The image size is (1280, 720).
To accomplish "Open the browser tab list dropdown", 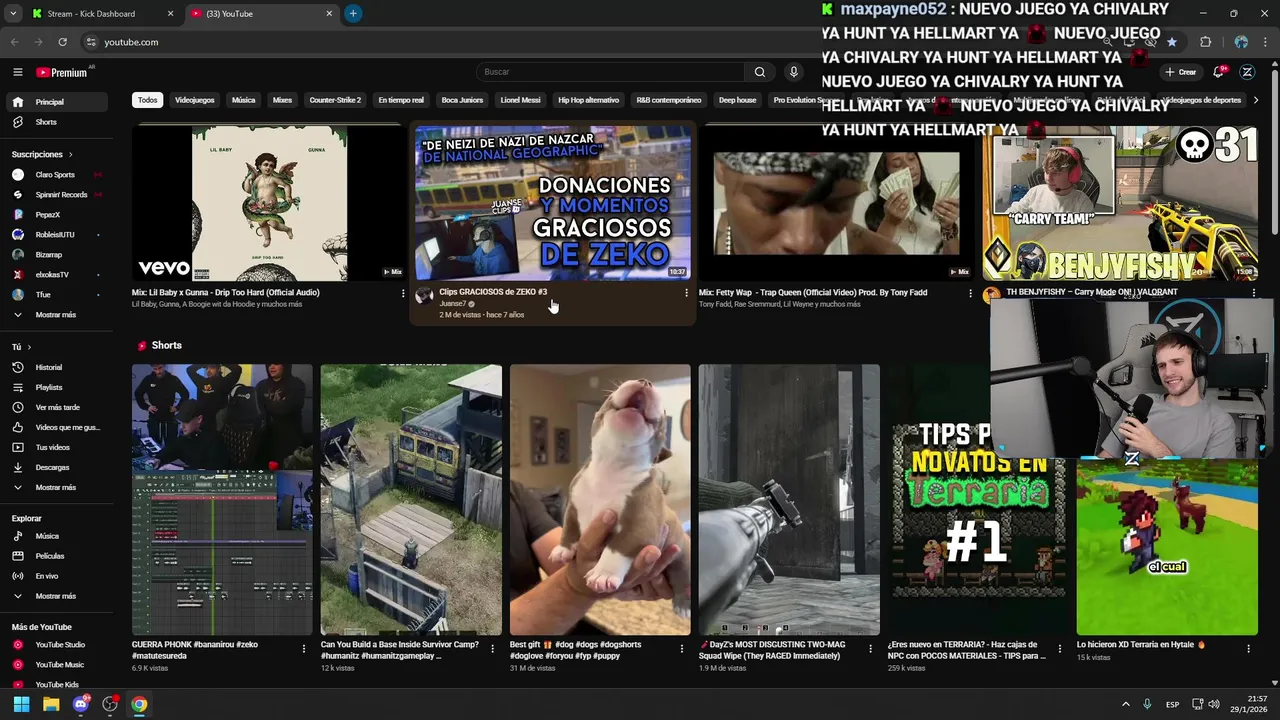I will pos(12,13).
